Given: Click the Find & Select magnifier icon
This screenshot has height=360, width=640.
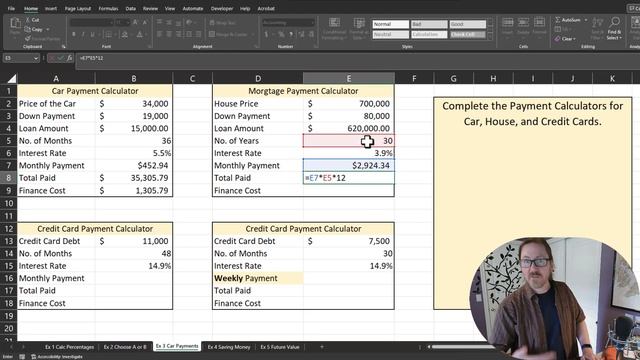Looking at the screenshot, I should point(614,22).
